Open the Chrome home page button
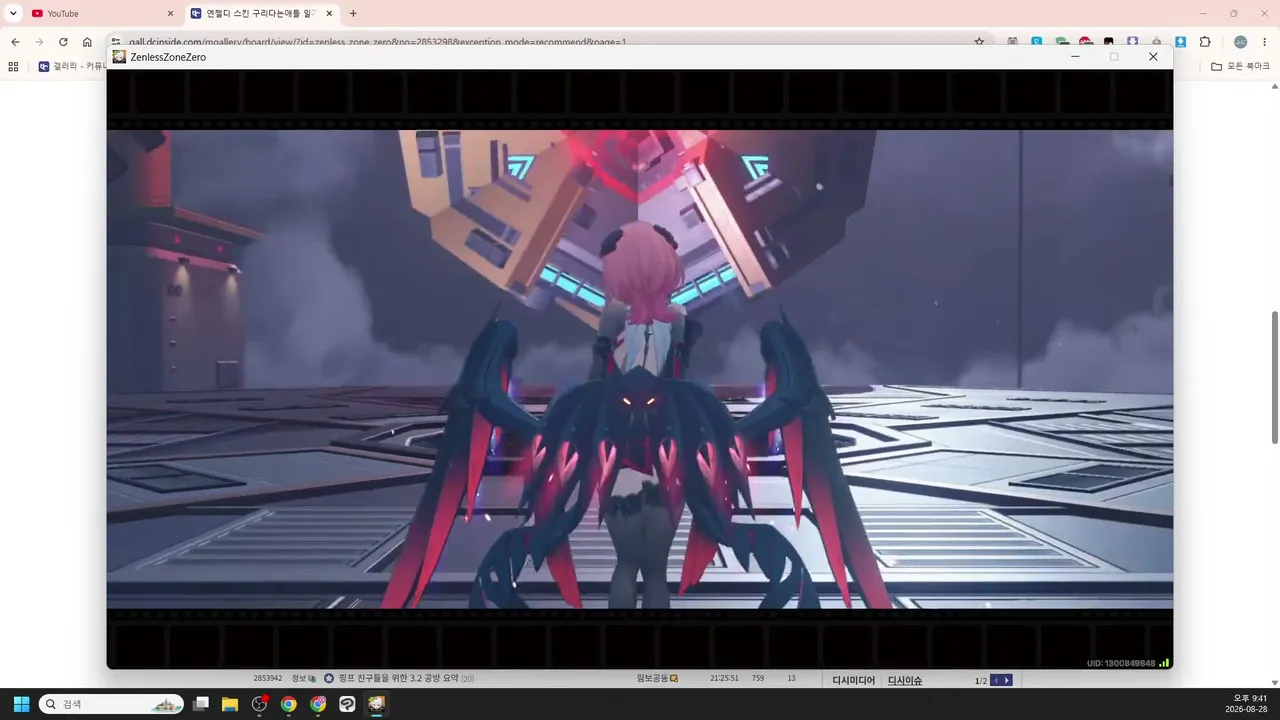Viewport: 1280px width, 720px height. click(87, 42)
